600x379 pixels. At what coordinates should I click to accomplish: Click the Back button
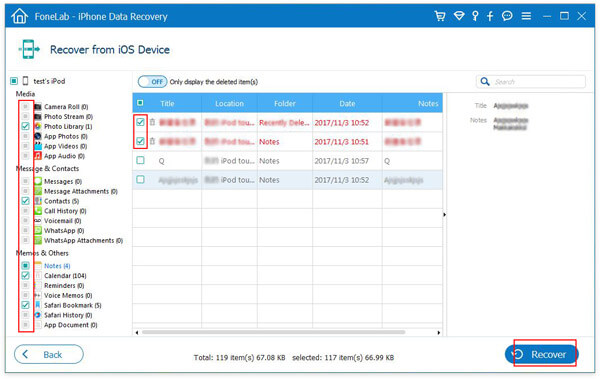pos(49,354)
